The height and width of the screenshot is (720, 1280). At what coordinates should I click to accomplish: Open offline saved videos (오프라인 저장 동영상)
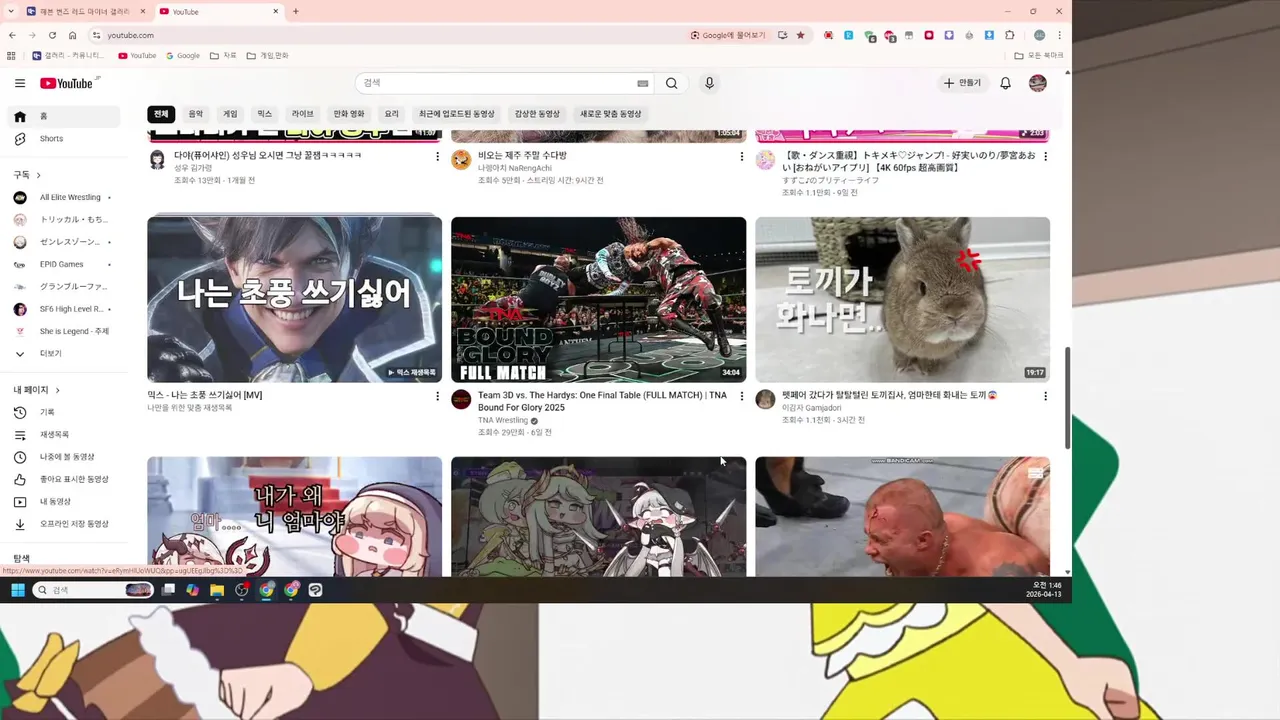point(64,524)
